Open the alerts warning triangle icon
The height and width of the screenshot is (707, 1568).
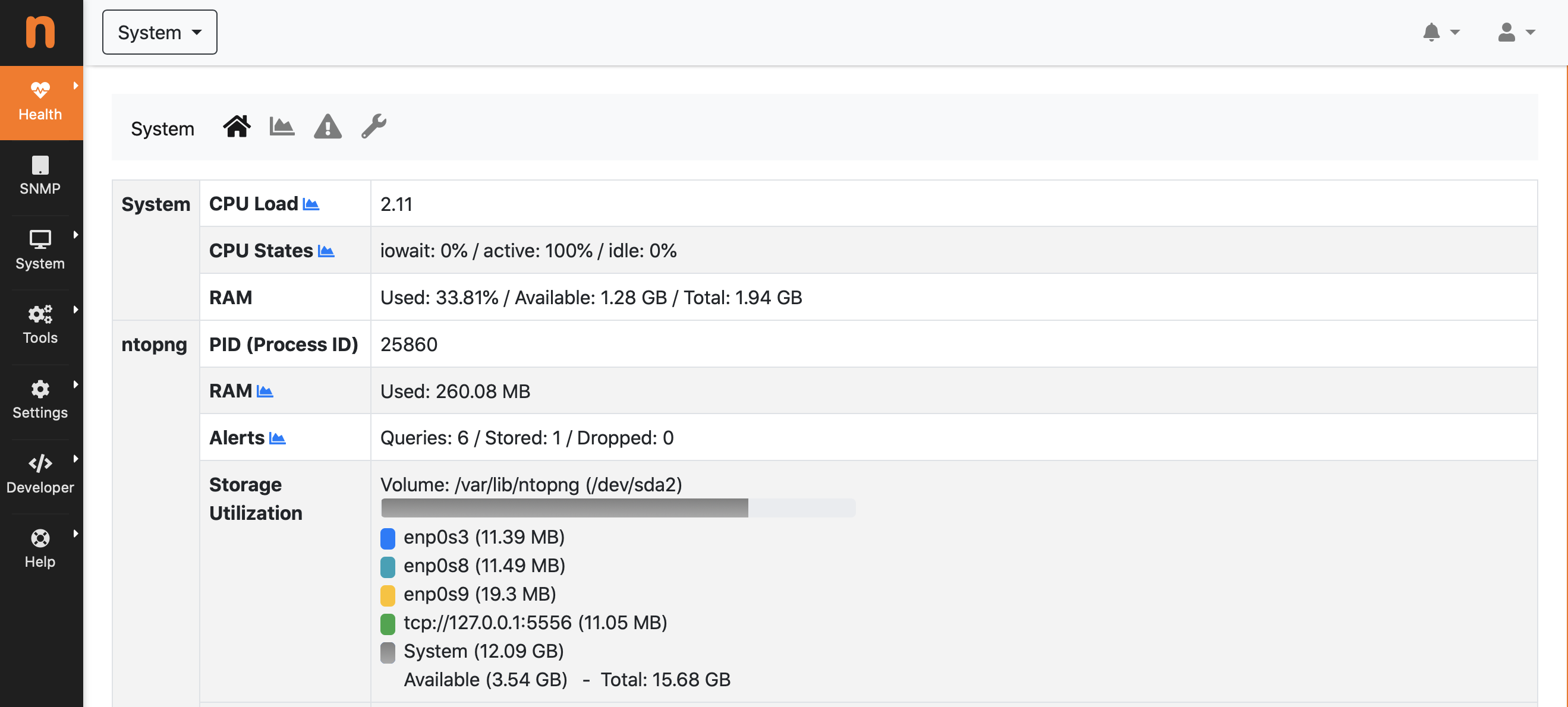328,127
